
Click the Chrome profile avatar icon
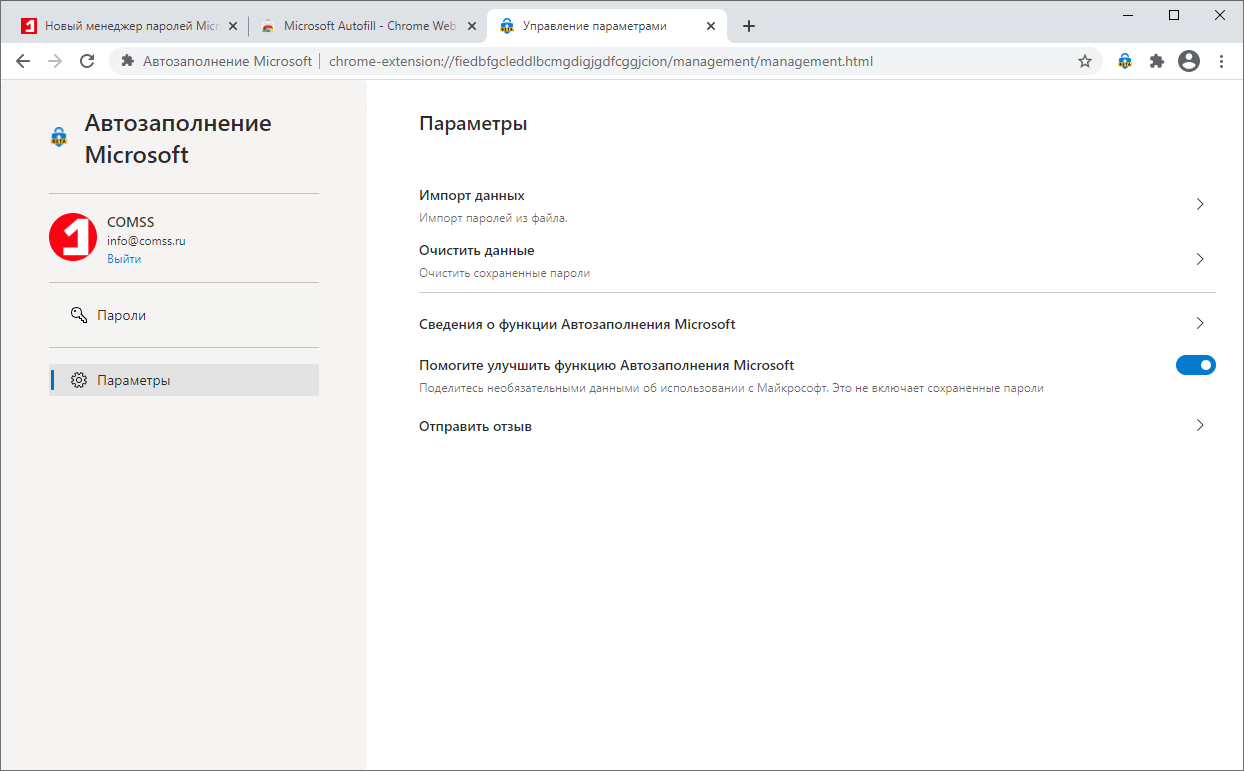[1189, 61]
